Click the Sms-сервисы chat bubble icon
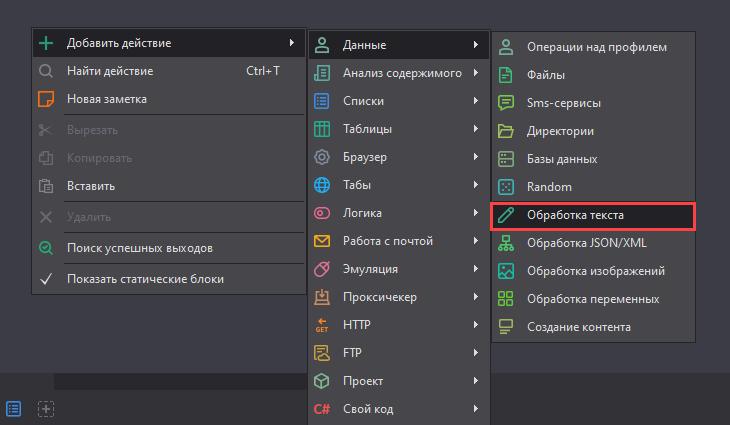This screenshot has height=425, width=730. click(x=507, y=103)
